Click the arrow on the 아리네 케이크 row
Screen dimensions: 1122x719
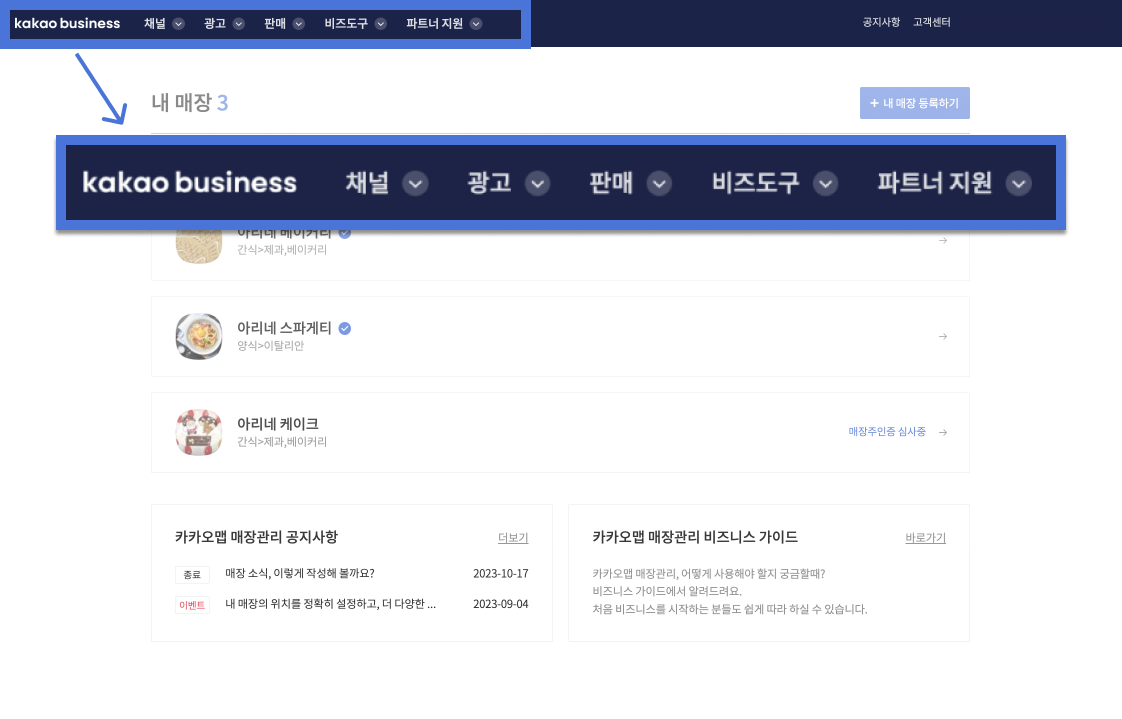[943, 432]
